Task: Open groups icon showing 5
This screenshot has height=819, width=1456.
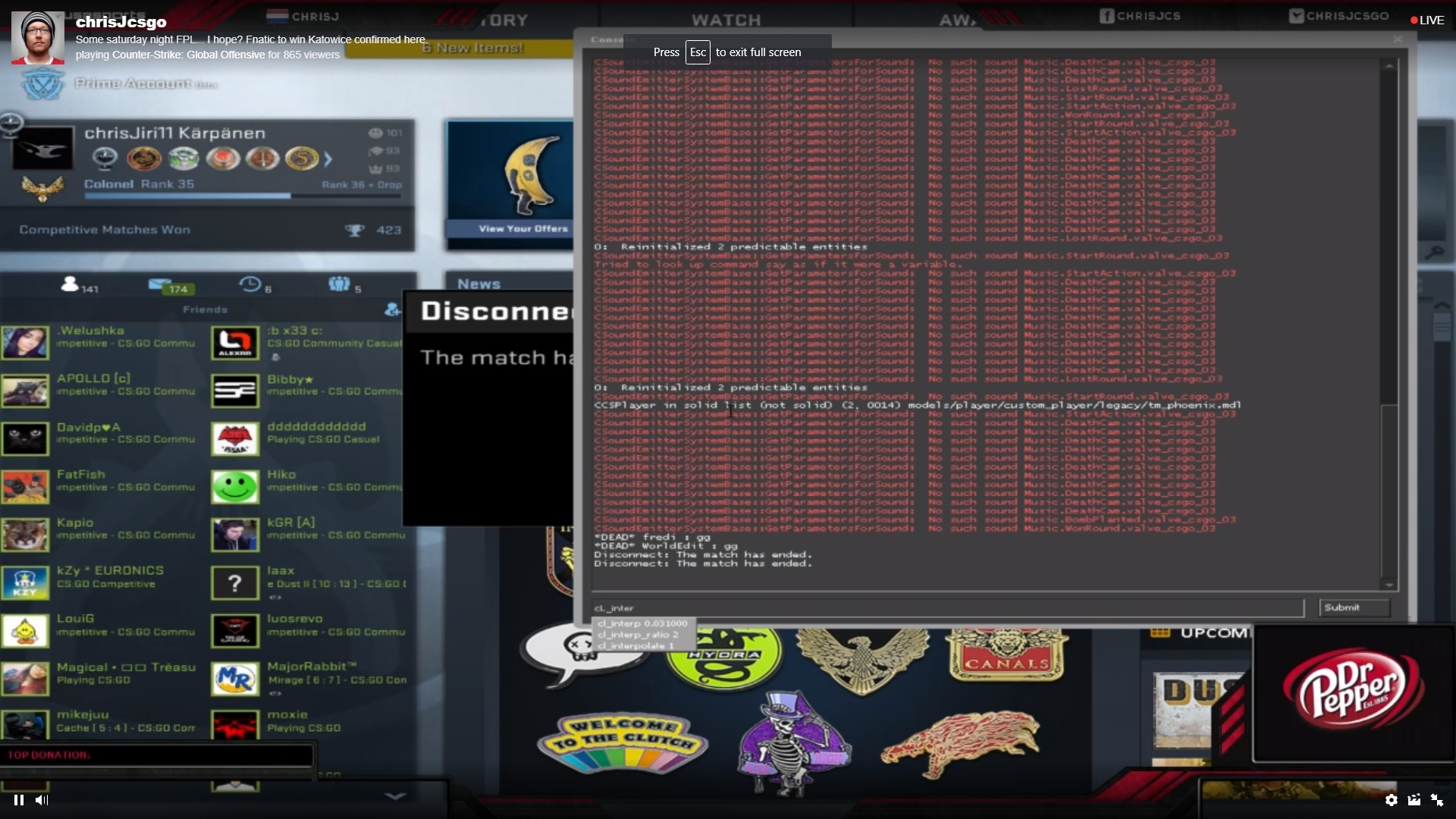Action: click(x=339, y=284)
